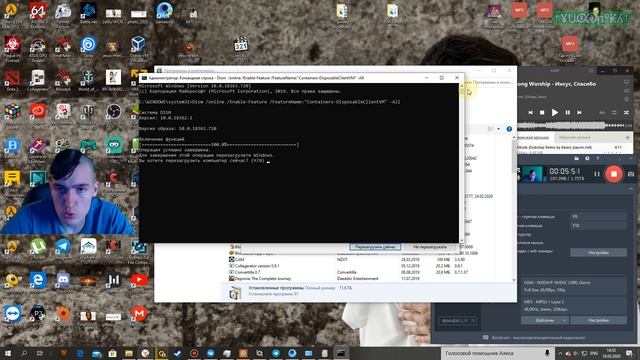Select the Discord desktop icon
640x360 pixels.
pos(63,282)
